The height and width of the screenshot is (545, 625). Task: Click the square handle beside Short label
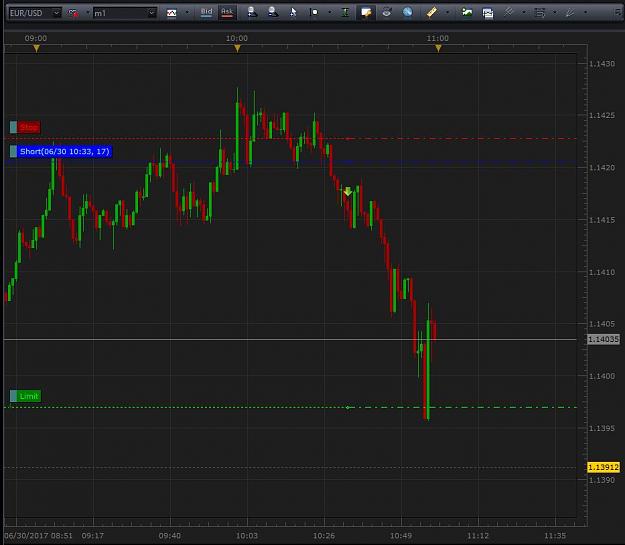click(x=14, y=151)
